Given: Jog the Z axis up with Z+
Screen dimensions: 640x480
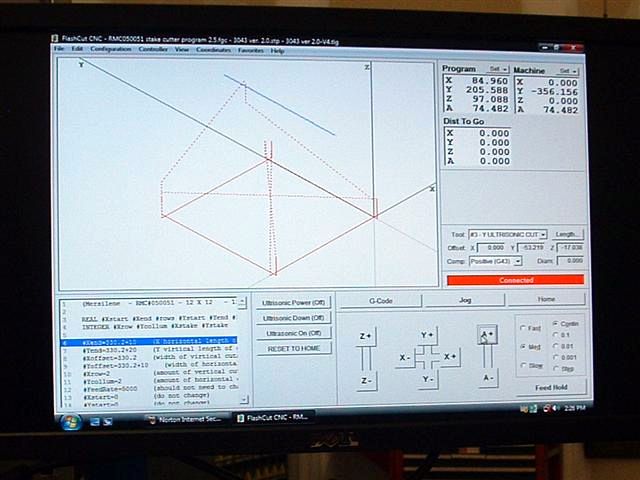Looking at the screenshot, I should coord(366,336).
